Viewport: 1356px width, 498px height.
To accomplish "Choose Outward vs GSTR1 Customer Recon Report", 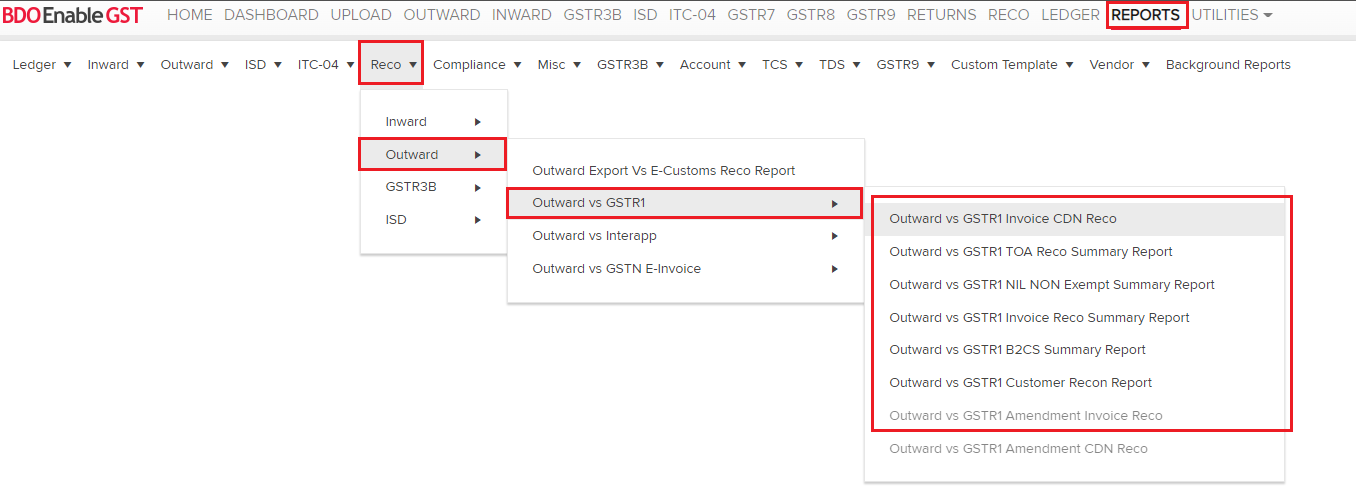I will coord(1020,383).
